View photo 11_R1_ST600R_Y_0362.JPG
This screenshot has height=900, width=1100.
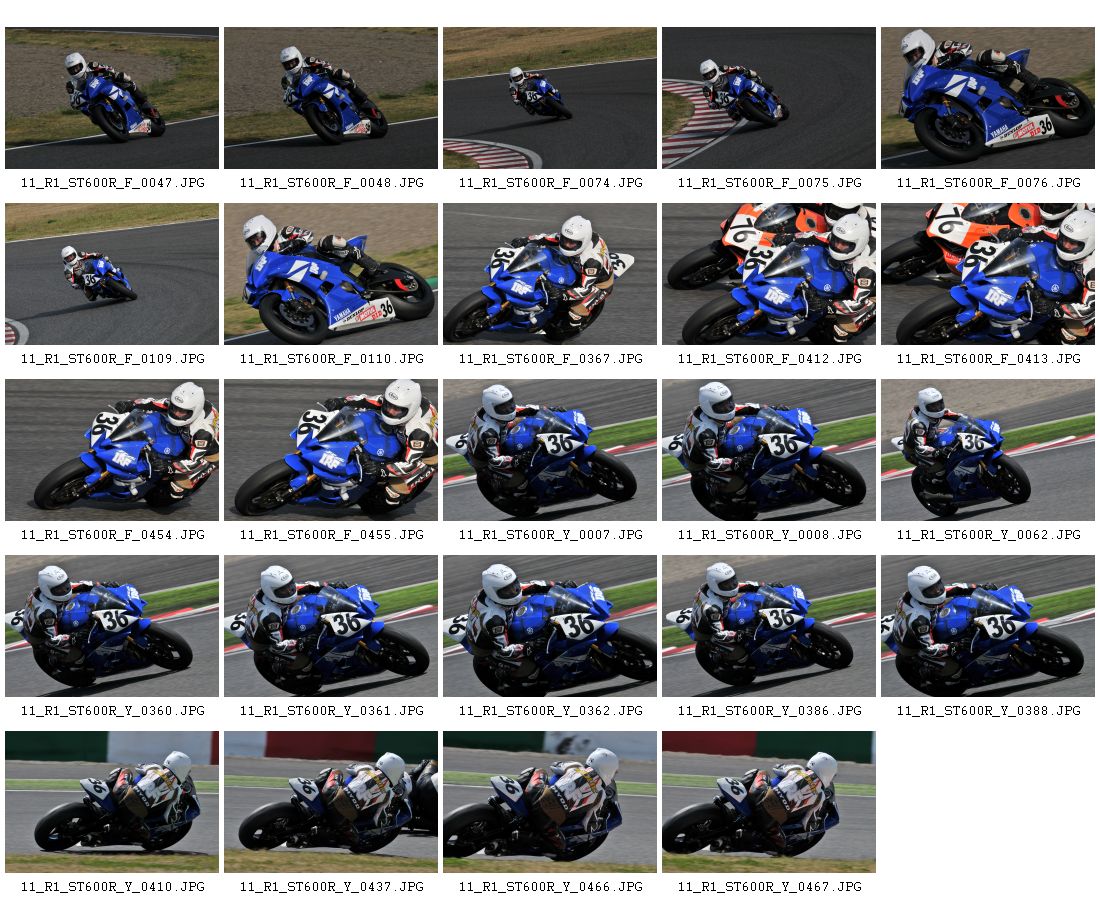pos(550,626)
